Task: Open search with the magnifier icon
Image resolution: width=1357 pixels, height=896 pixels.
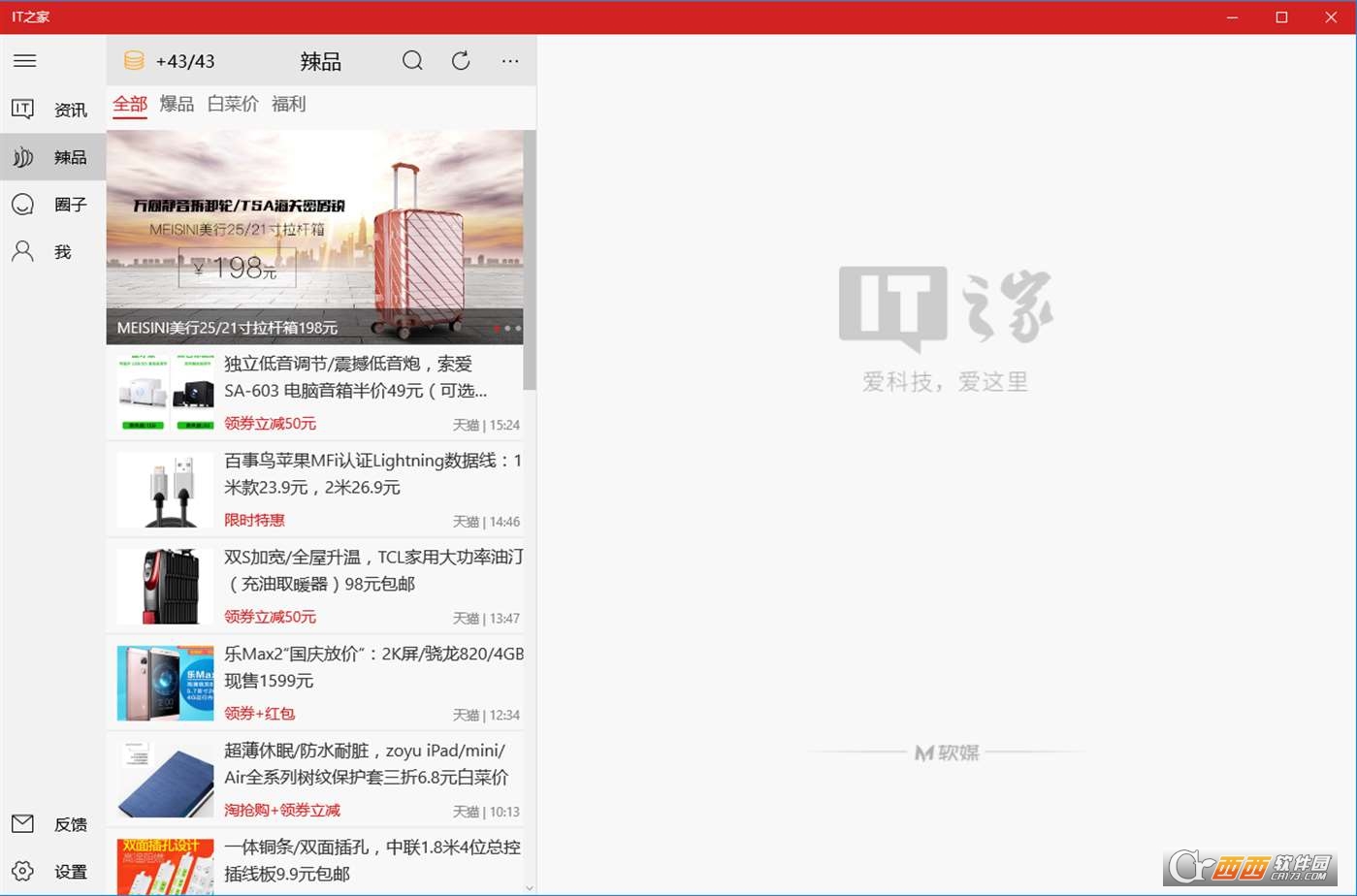Action: click(412, 61)
